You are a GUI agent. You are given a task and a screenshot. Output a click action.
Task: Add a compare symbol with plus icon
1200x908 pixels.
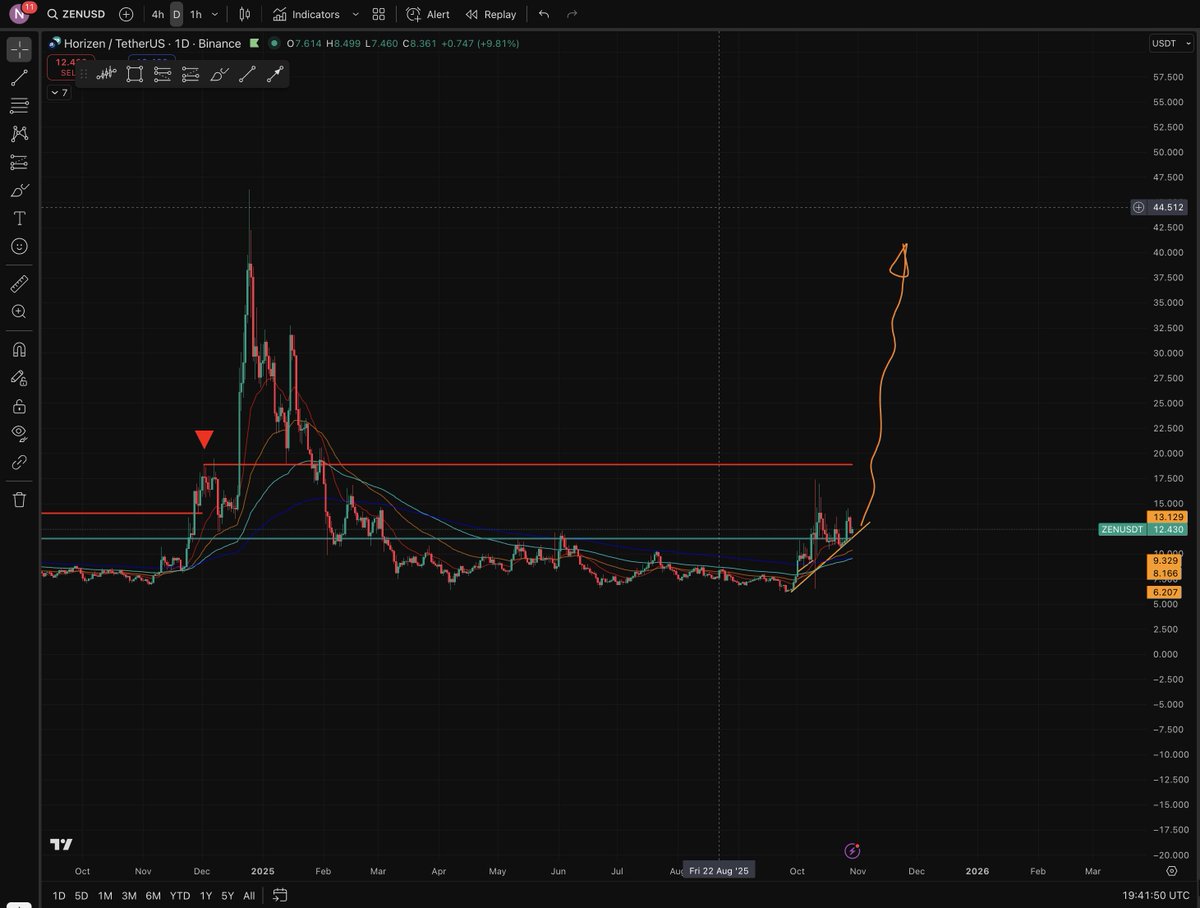(125, 14)
